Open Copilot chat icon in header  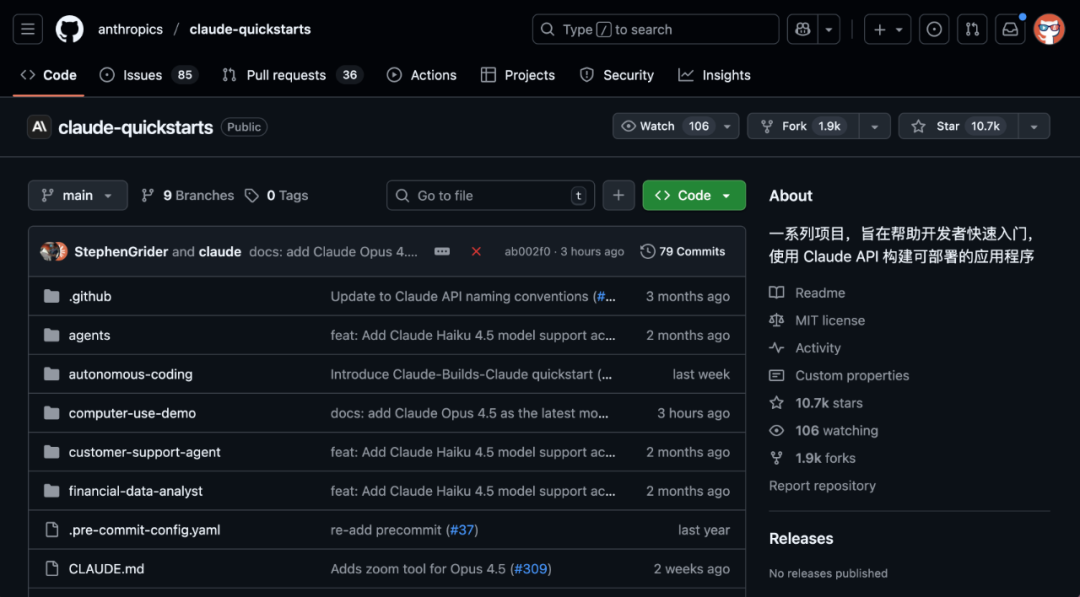pos(802,29)
